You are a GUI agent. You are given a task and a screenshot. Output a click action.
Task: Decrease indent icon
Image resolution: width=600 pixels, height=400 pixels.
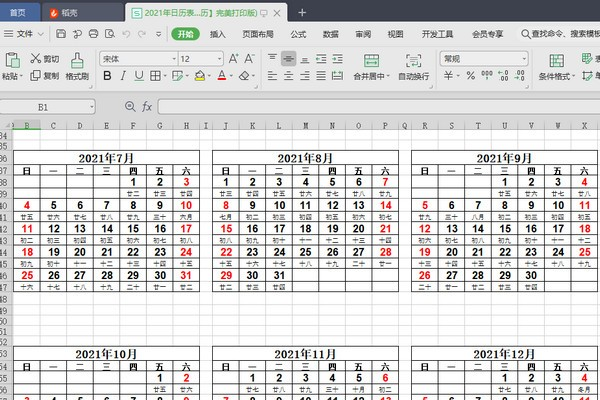coord(321,59)
